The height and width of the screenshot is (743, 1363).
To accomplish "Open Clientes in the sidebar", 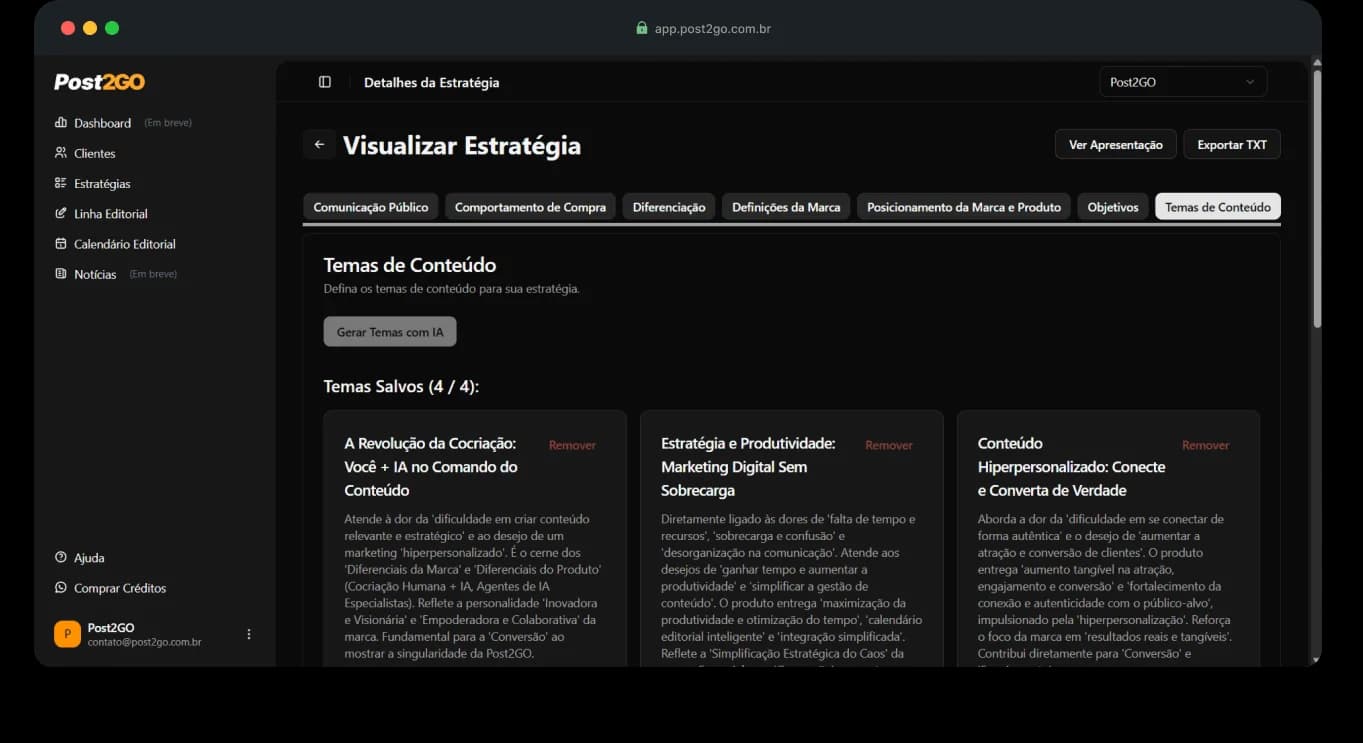I will [95, 153].
